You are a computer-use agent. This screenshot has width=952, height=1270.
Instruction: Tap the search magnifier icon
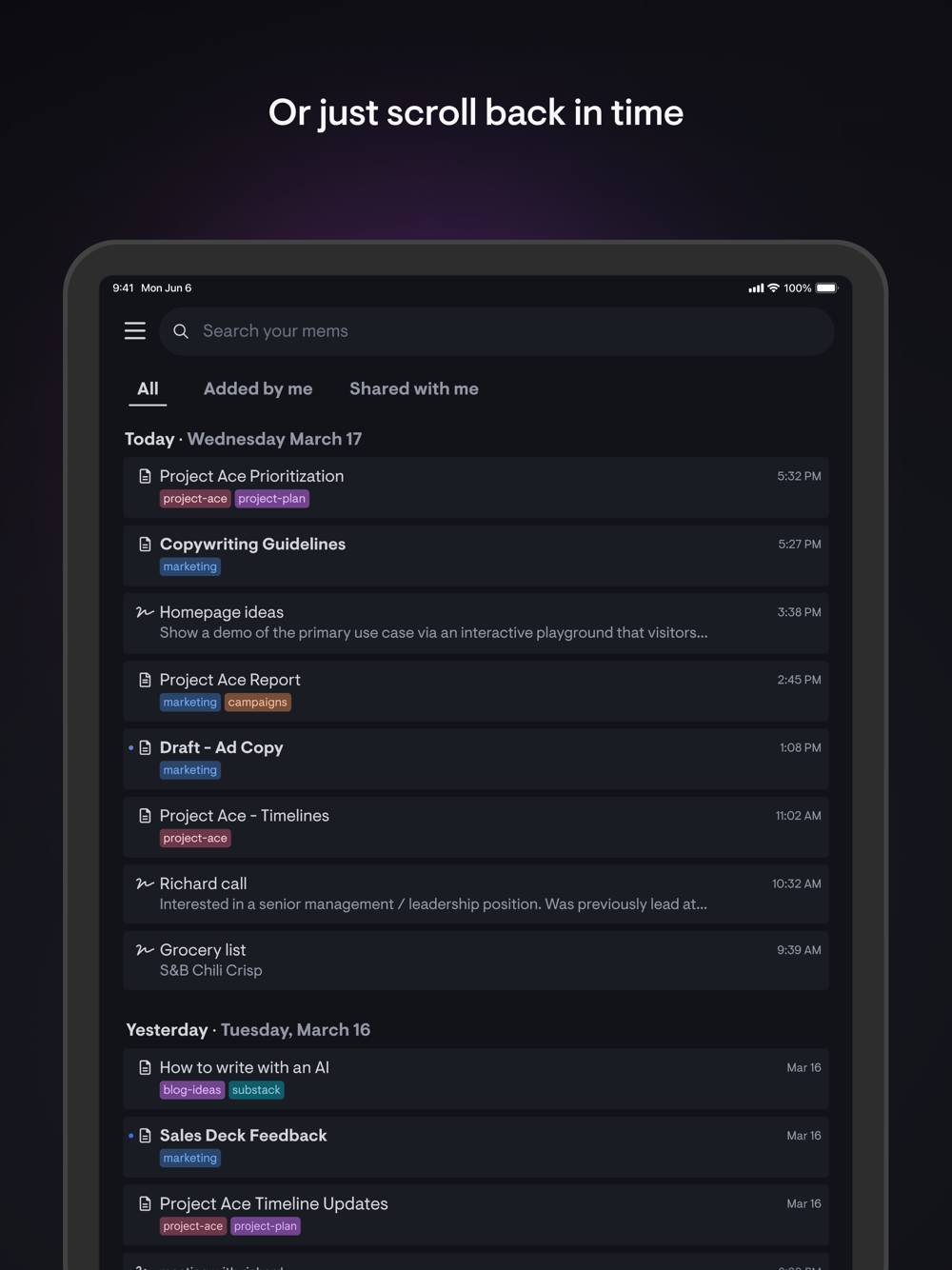click(x=181, y=331)
